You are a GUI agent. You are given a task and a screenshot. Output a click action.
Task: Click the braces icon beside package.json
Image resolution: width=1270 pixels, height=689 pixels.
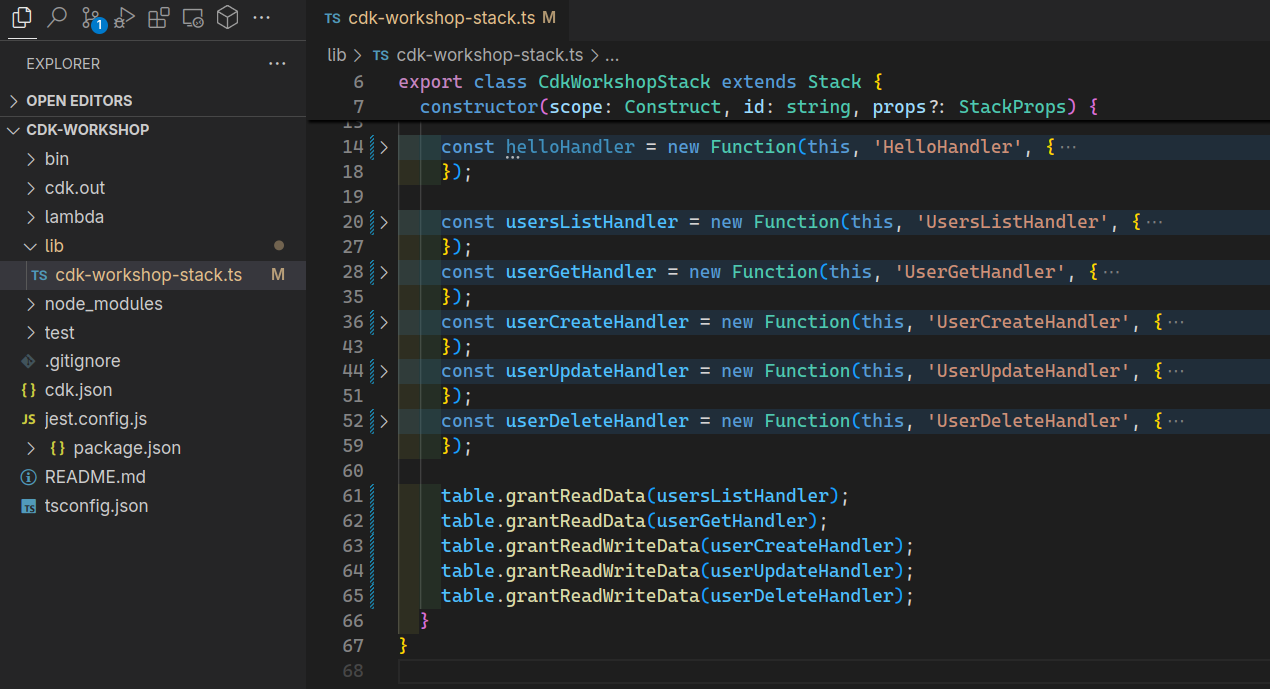point(57,448)
